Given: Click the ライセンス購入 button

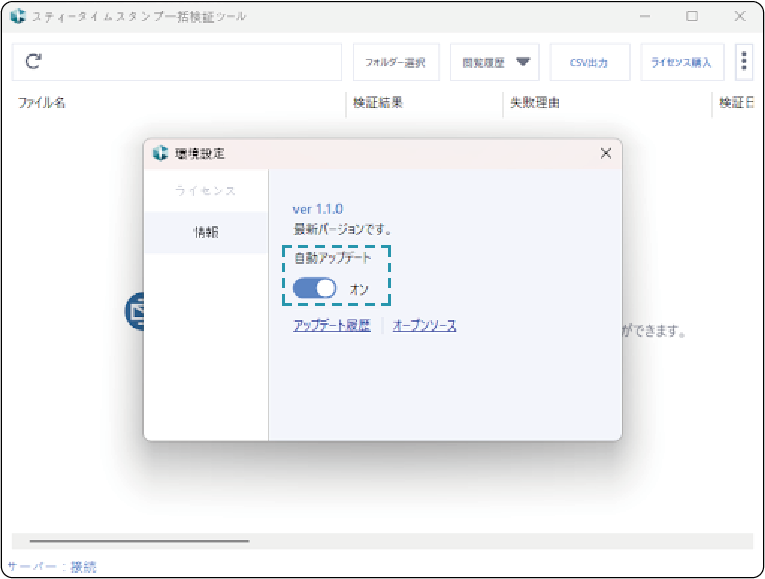Looking at the screenshot, I should (x=682, y=62).
